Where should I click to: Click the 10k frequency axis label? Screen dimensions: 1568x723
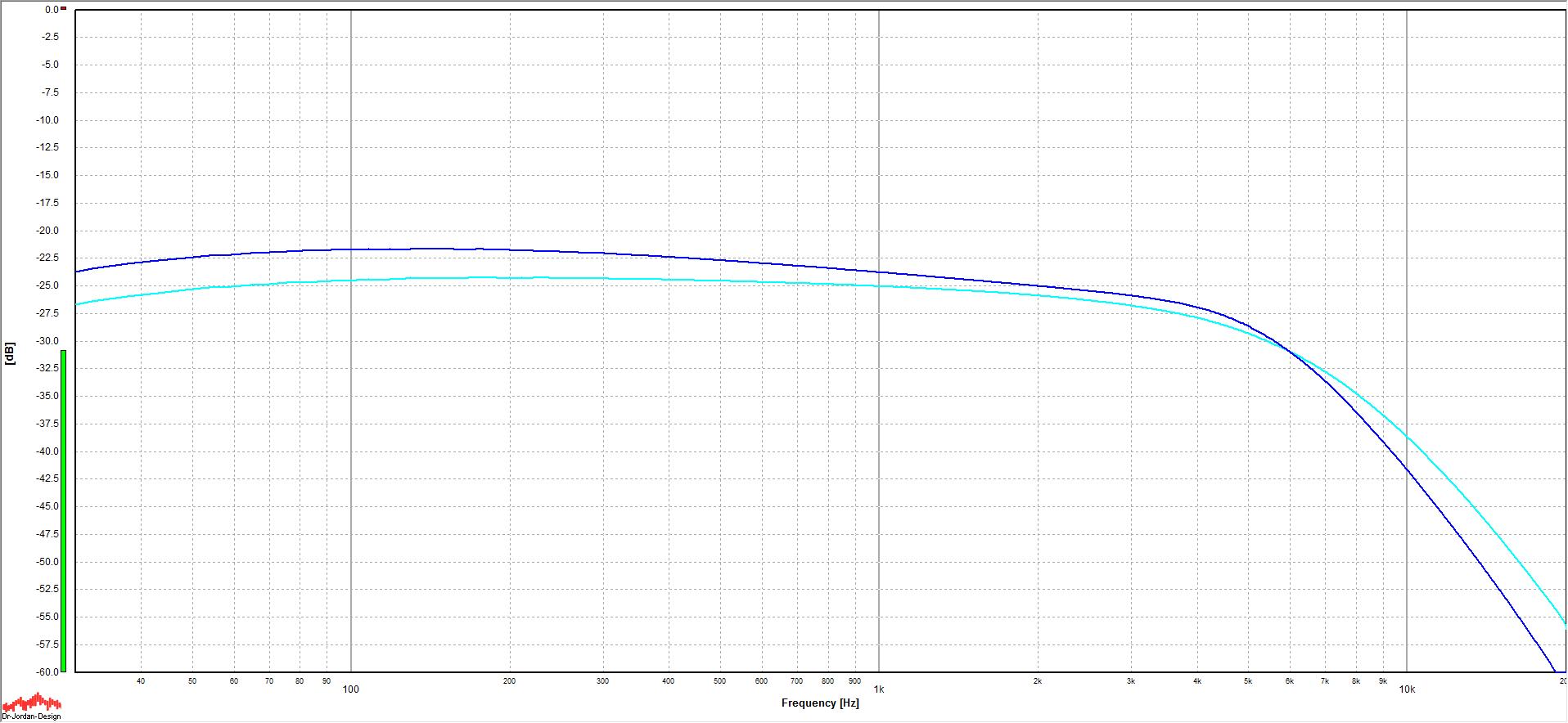1407,689
